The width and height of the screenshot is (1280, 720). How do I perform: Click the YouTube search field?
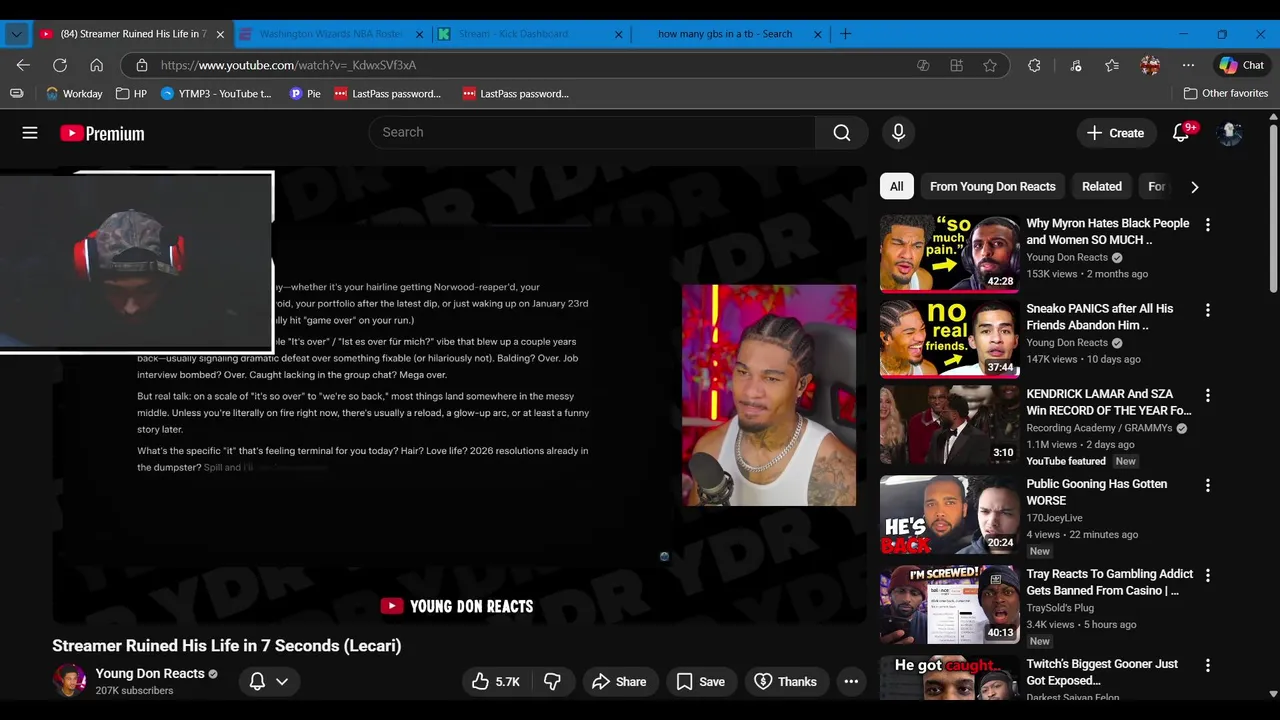point(592,133)
